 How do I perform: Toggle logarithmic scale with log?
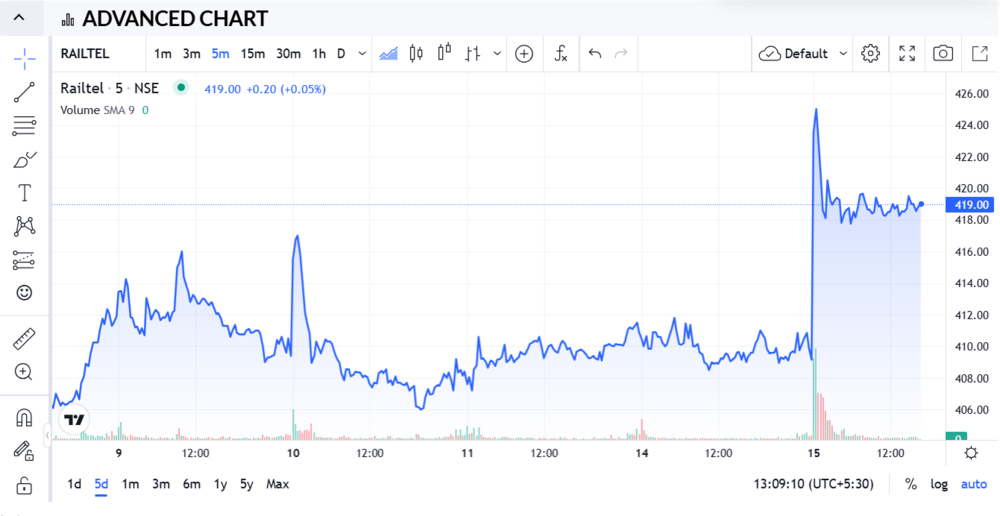pyautogui.click(x=939, y=484)
